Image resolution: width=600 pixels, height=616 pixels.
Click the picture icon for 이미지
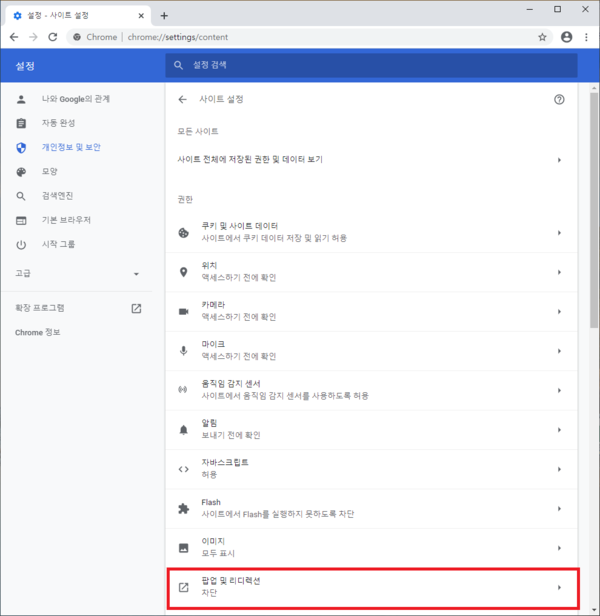point(183,548)
